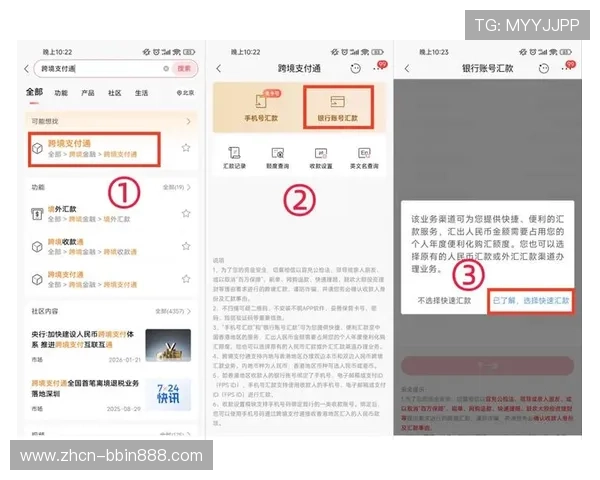Open 额度查询 quota inquiry
600x480 pixels.
pos(278,158)
